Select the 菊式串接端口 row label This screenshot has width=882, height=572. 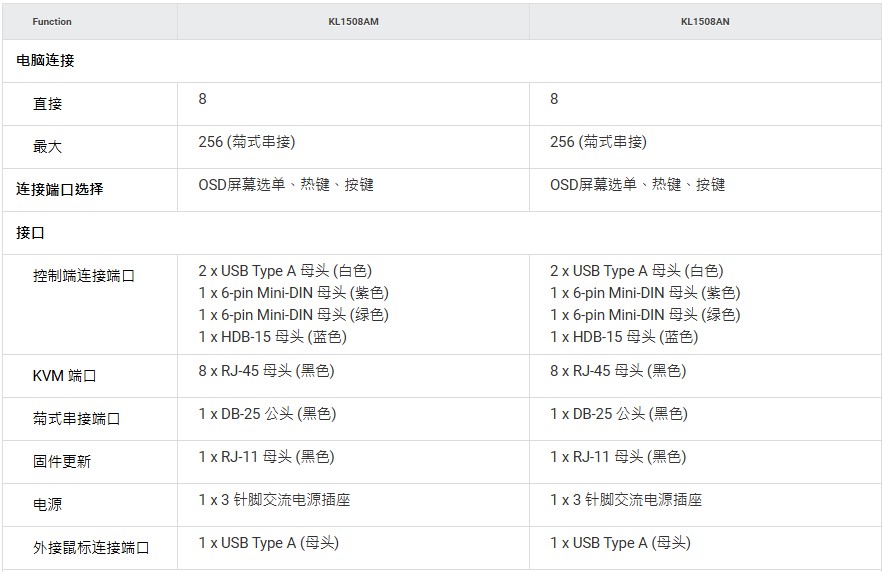pyautogui.click(x=76, y=419)
